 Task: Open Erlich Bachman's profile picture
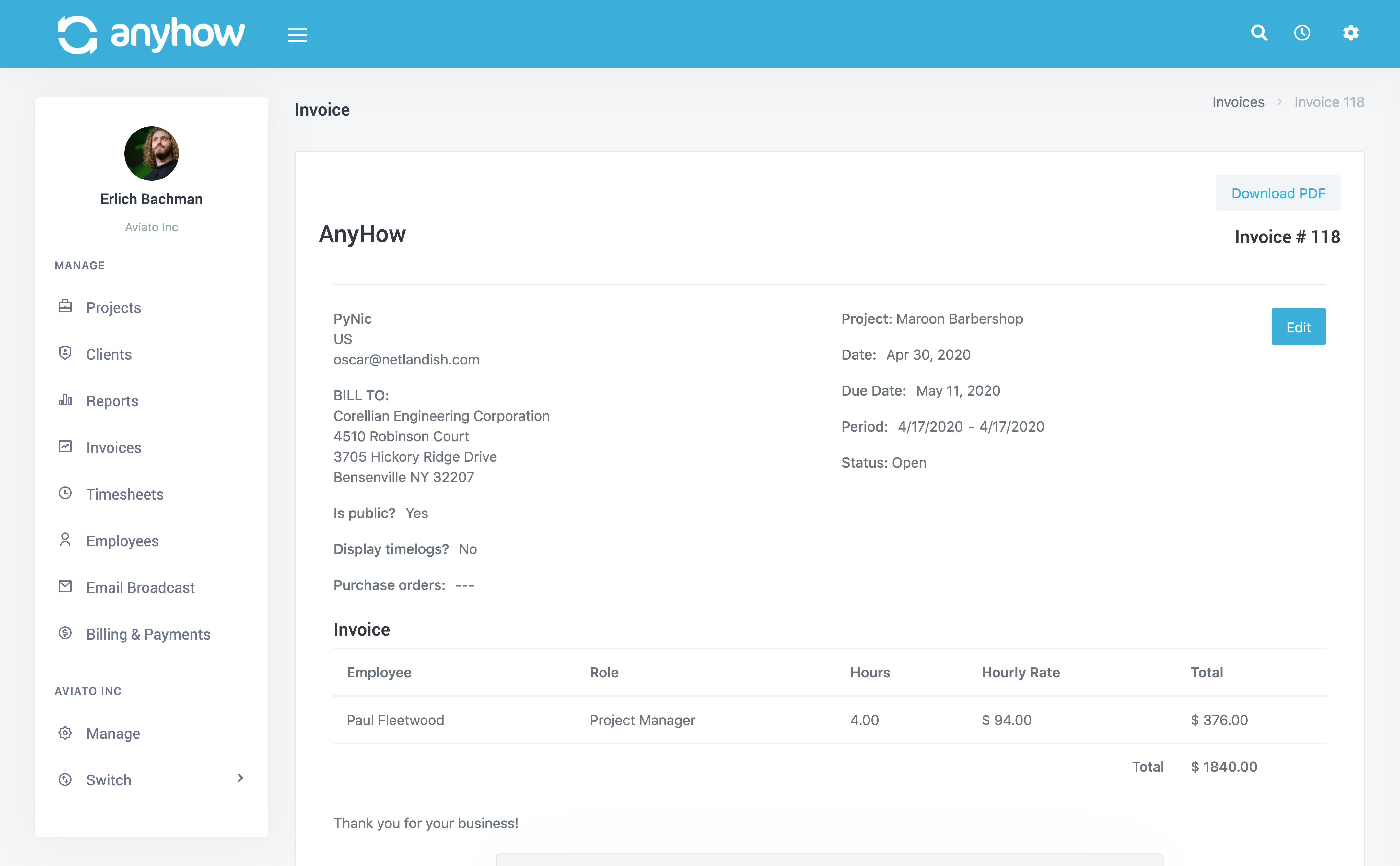coord(151,154)
